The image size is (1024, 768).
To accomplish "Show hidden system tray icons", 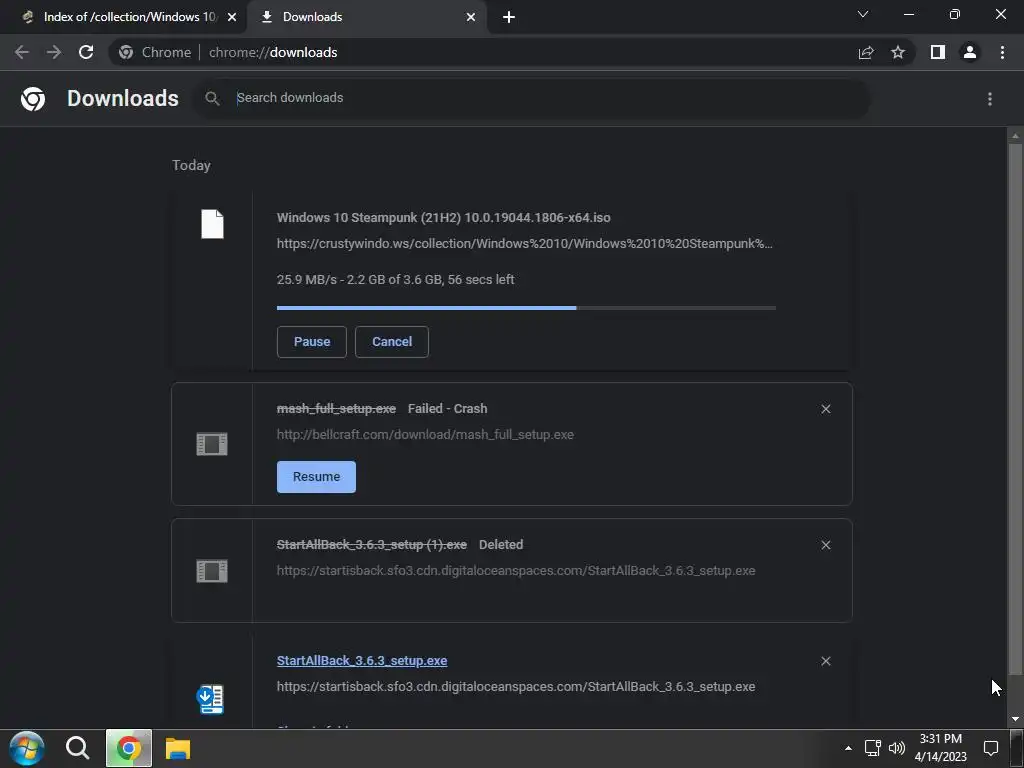I will pyautogui.click(x=848, y=748).
